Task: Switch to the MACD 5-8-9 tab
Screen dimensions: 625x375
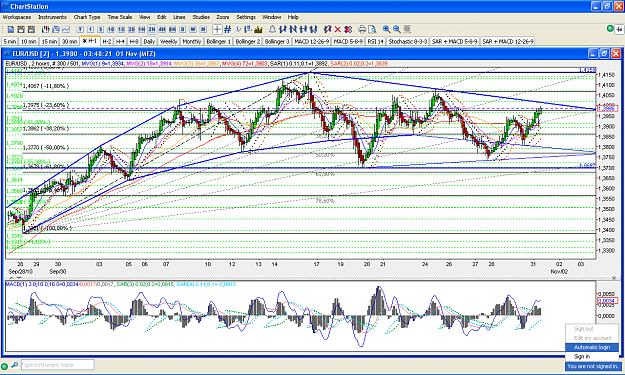Action: tap(348, 41)
